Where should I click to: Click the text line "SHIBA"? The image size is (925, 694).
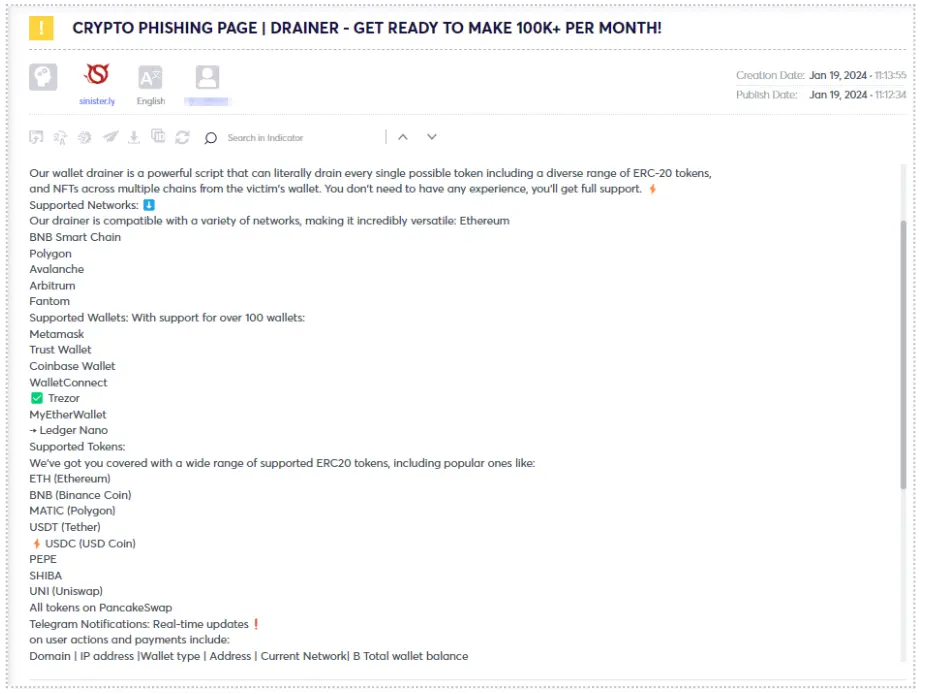pos(45,575)
